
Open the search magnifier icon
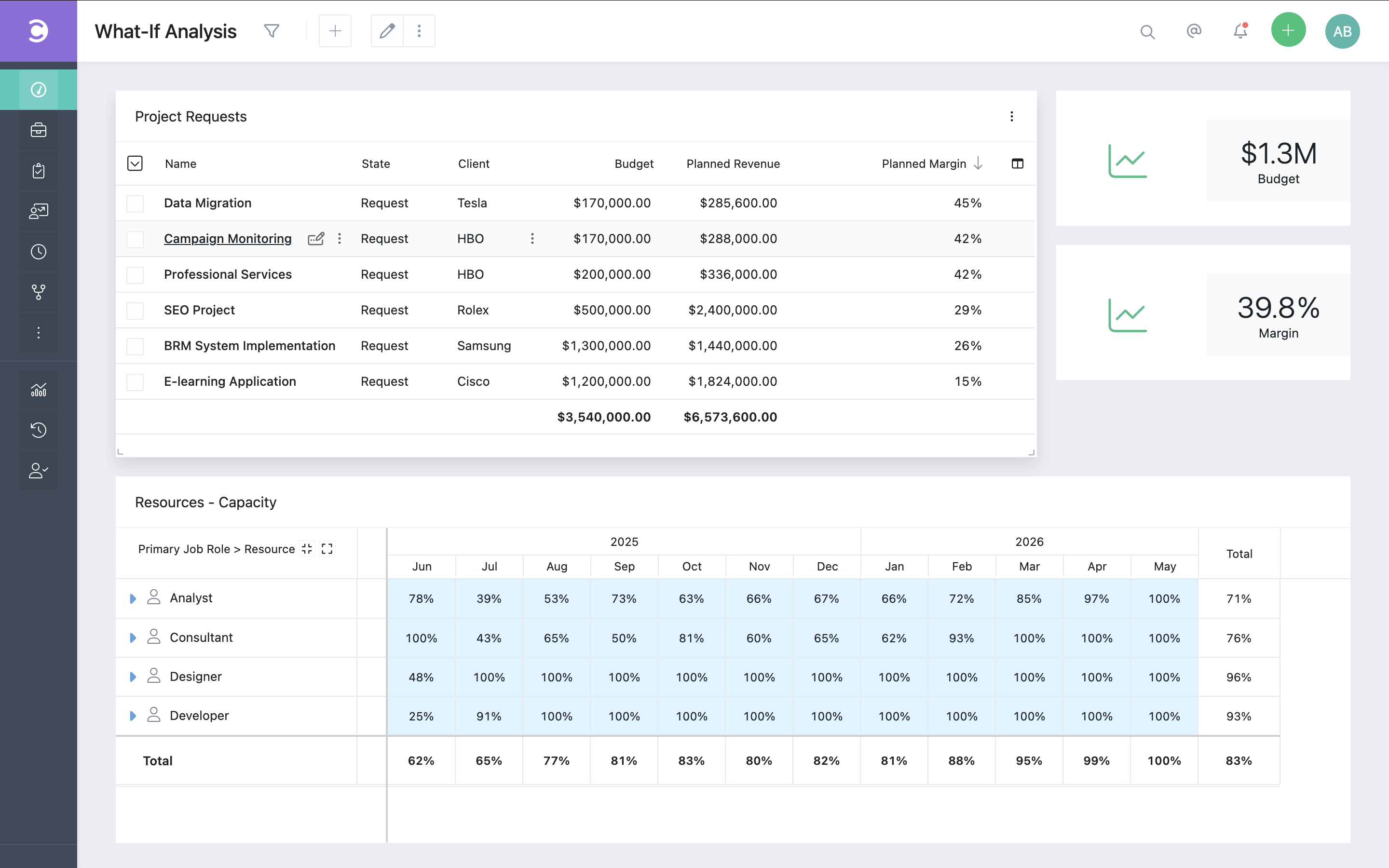1147,31
